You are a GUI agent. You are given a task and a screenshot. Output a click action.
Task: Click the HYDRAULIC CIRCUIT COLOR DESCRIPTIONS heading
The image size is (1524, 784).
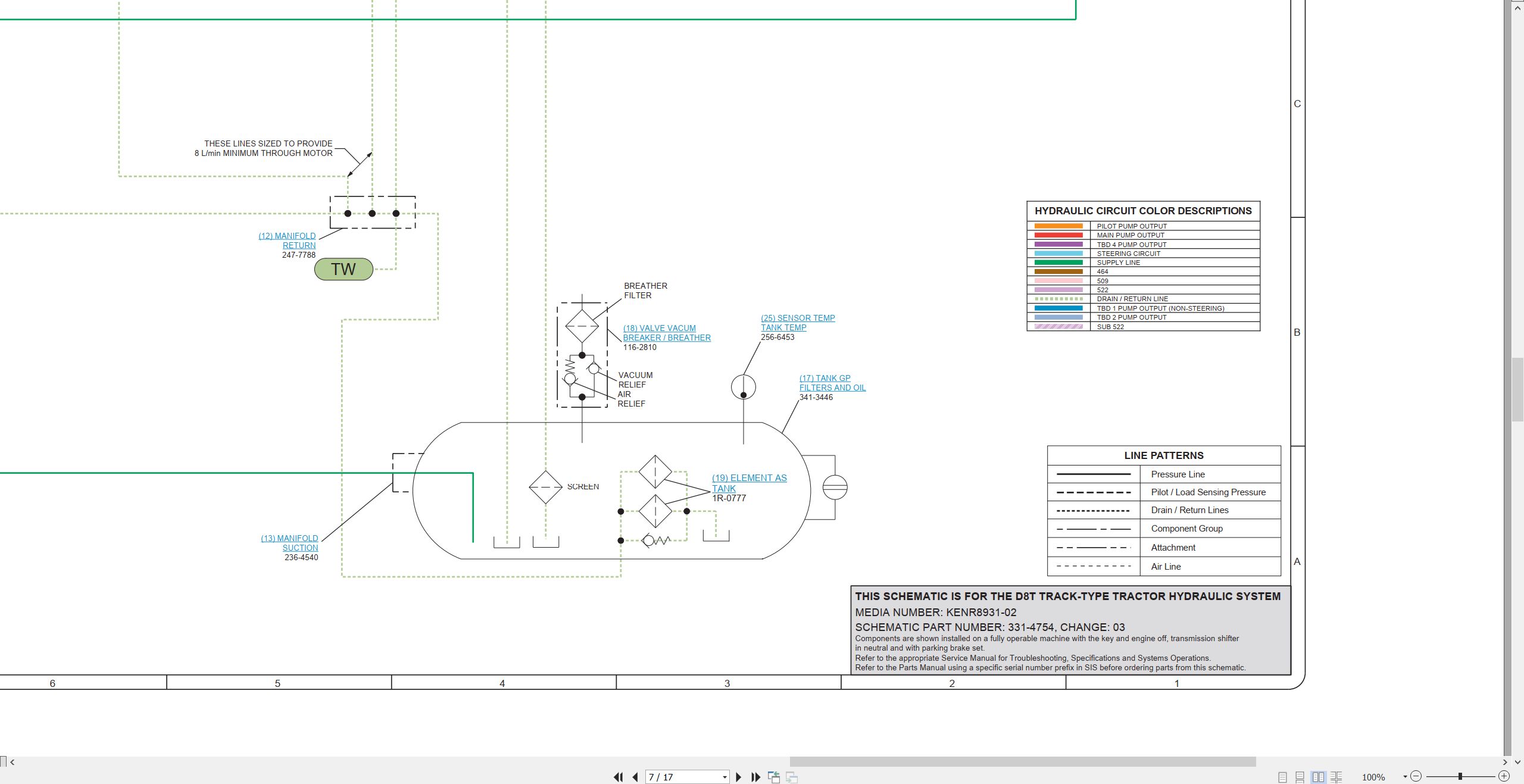click(x=1143, y=211)
